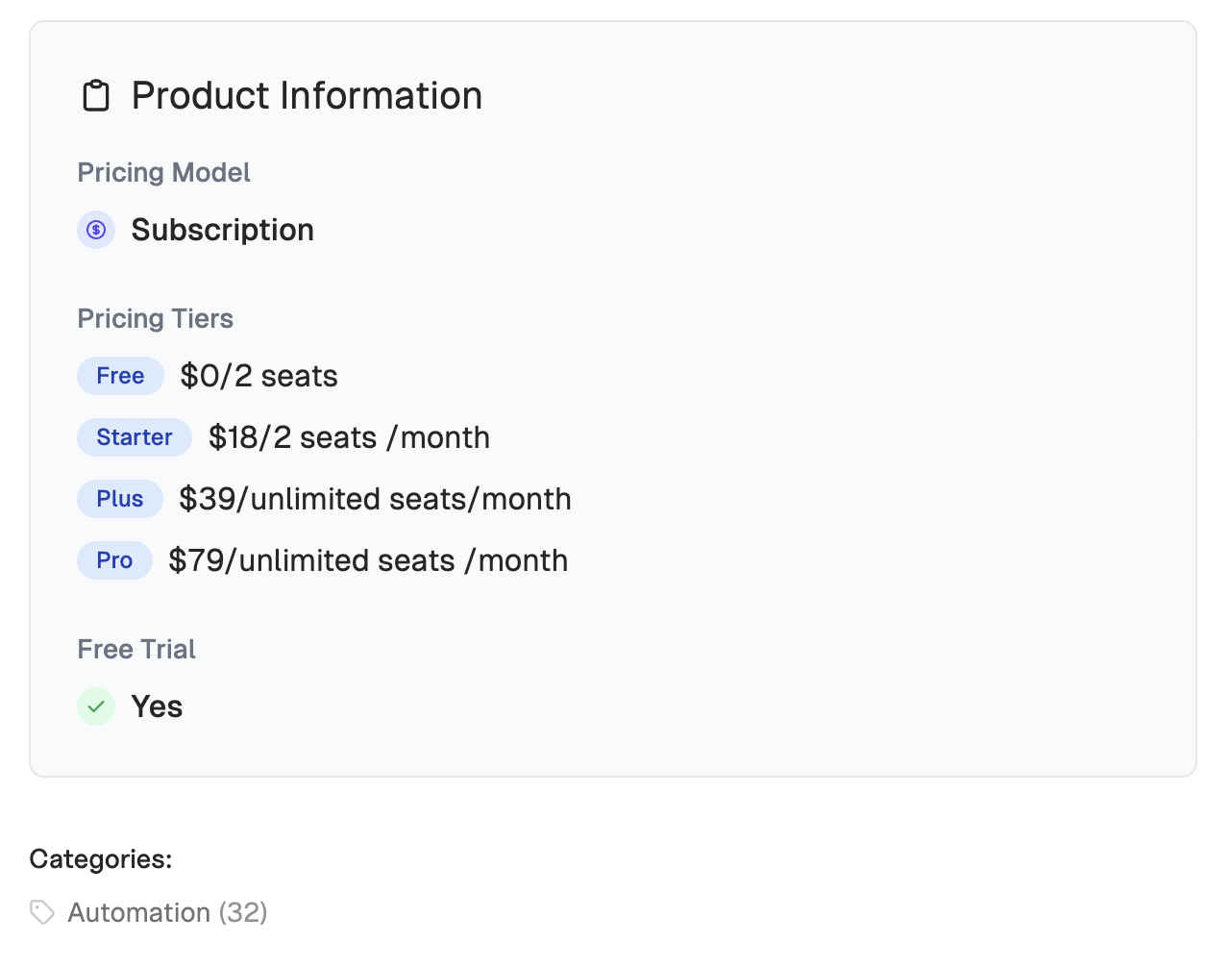The width and height of the screenshot is (1232, 967).
Task: Click the clipboard icon beside Product Information
Action: [96, 96]
